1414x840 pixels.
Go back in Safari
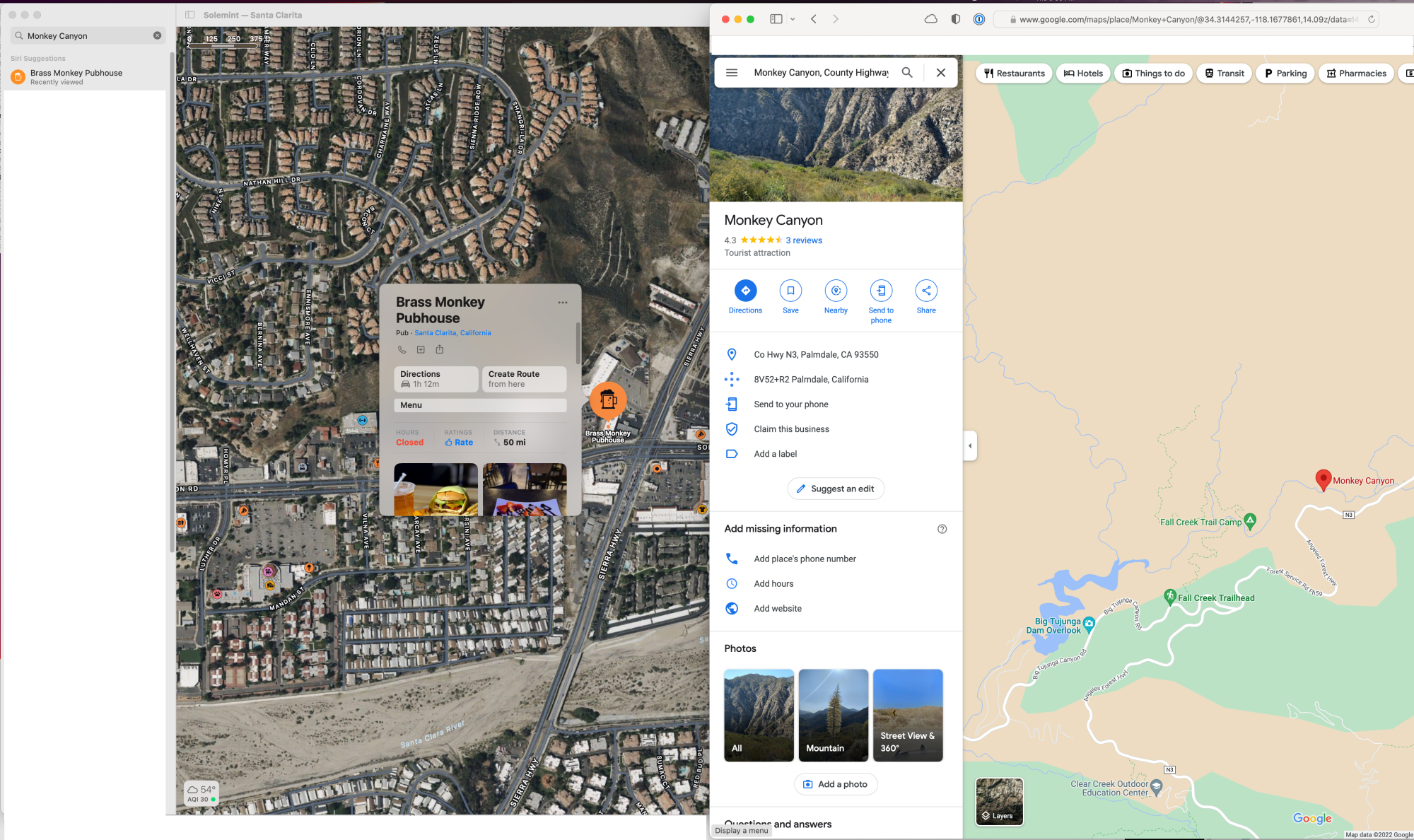click(814, 19)
